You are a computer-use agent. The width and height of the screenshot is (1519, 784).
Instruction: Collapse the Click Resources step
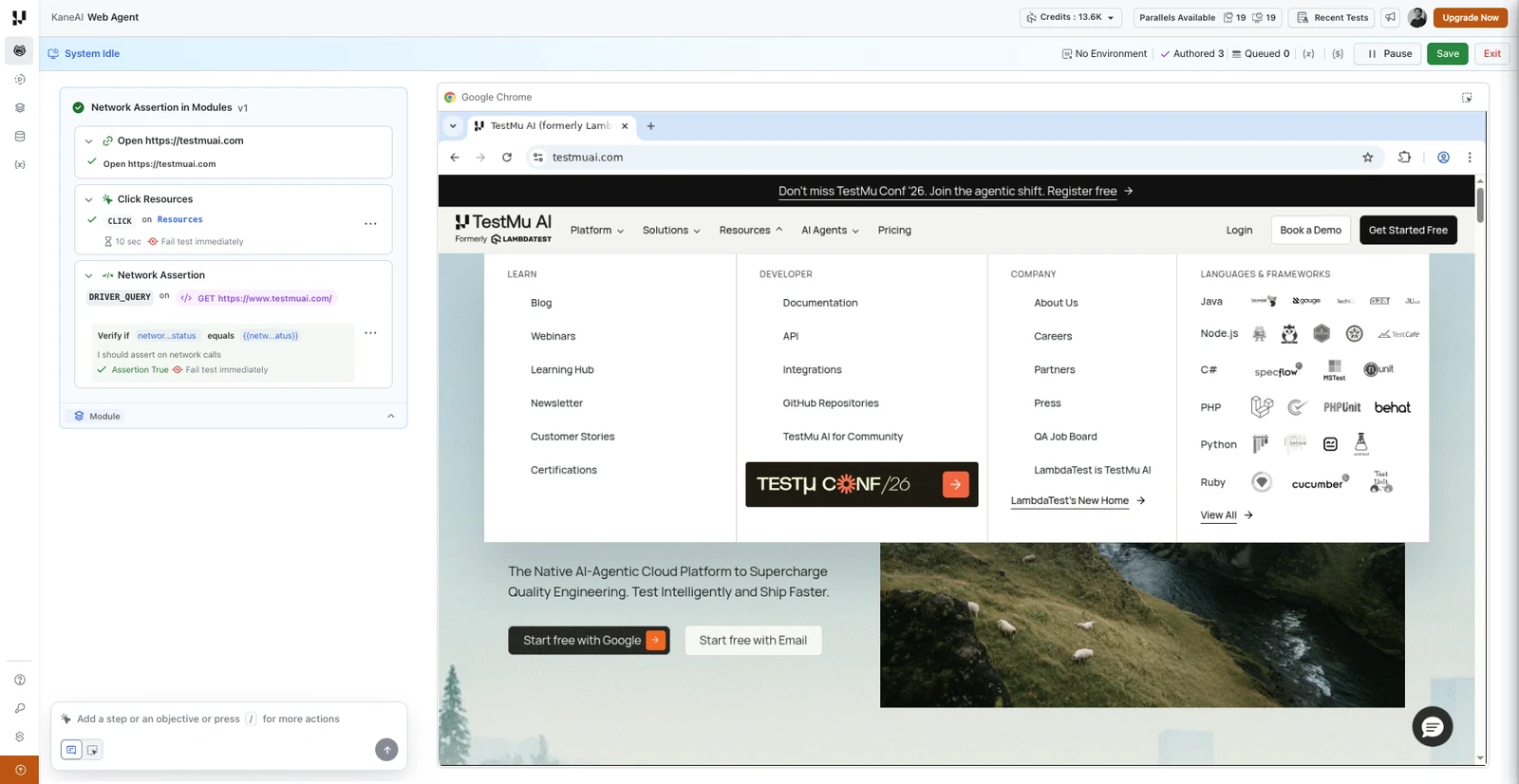pyautogui.click(x=89, y=200)
